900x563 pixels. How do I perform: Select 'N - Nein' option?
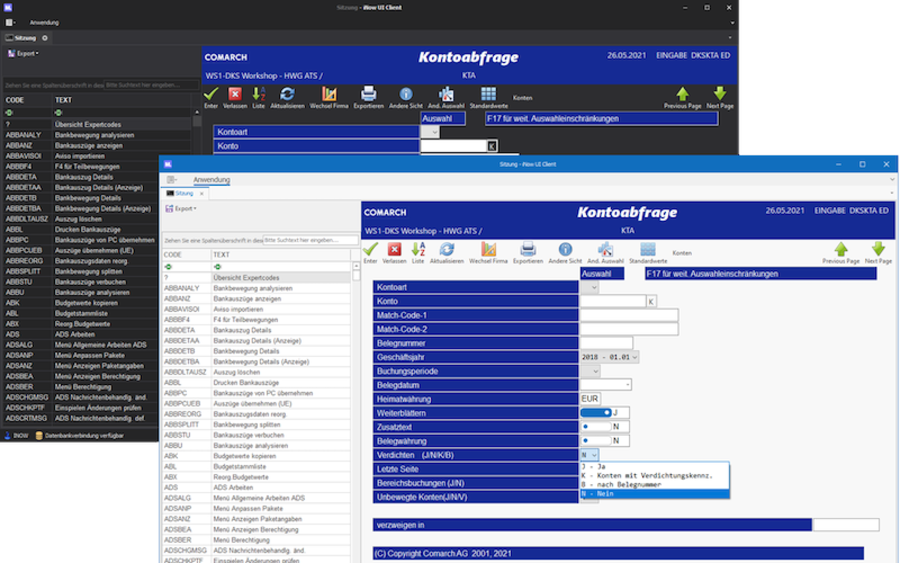point(654,494)
